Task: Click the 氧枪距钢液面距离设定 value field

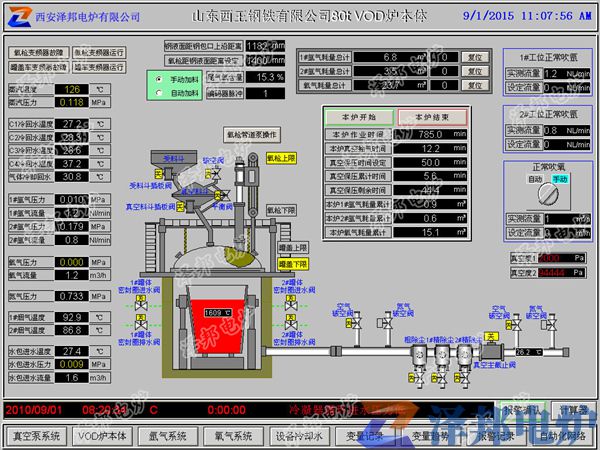Action: point(262,60)
